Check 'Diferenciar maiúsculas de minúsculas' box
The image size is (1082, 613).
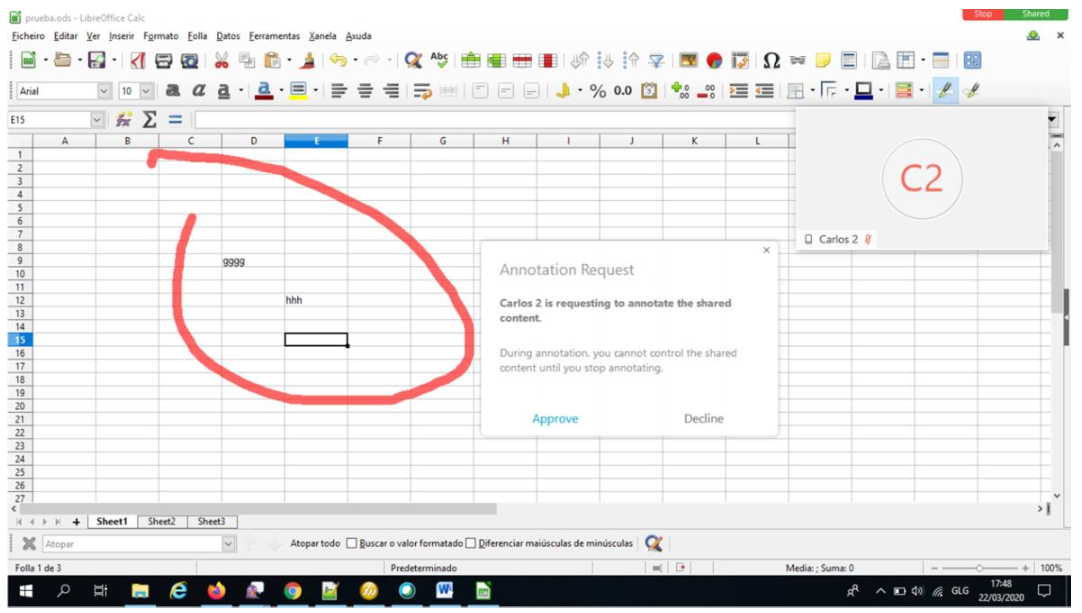tap(471, 543)
